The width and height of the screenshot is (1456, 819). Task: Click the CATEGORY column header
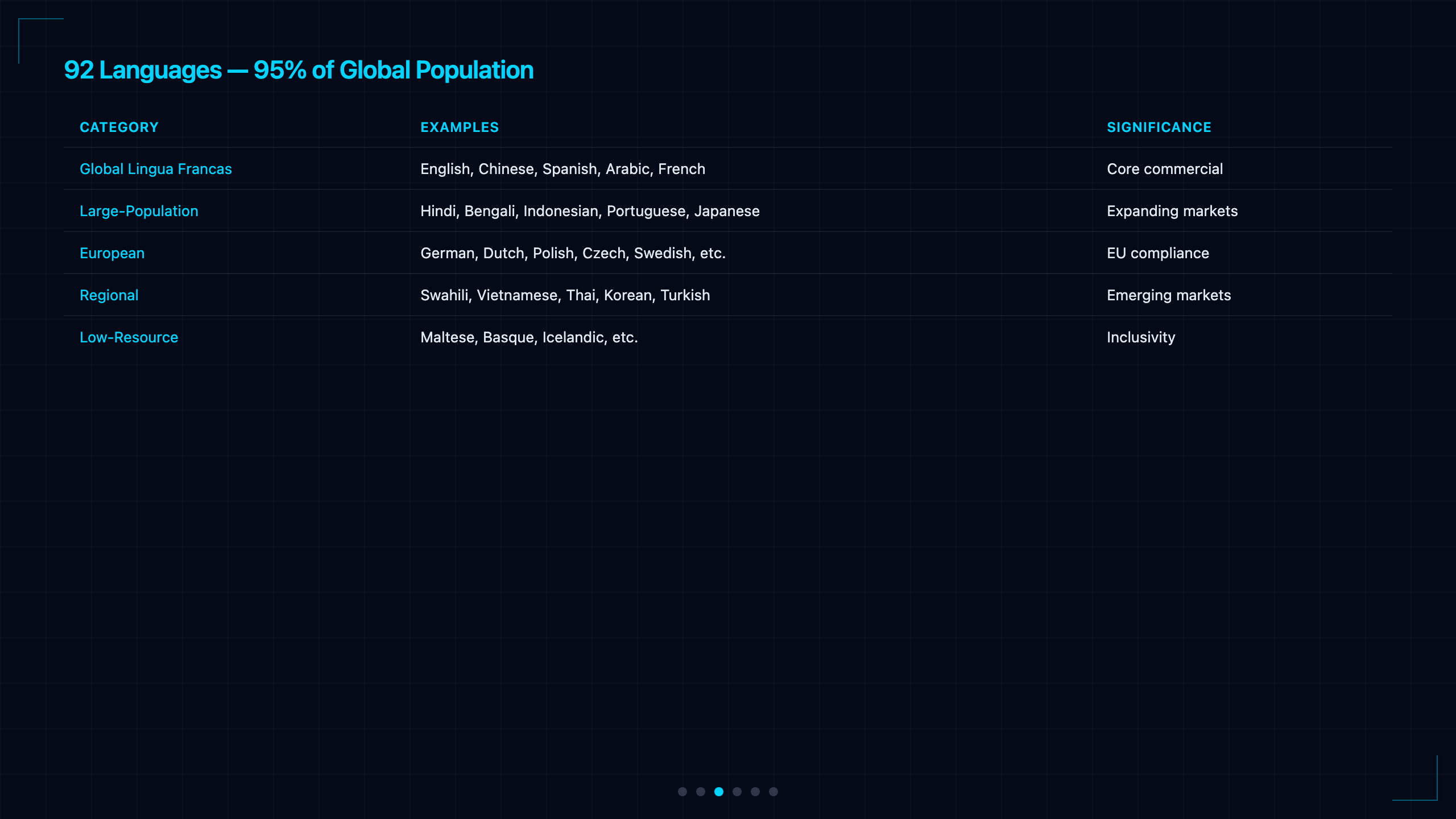[119, 127]
